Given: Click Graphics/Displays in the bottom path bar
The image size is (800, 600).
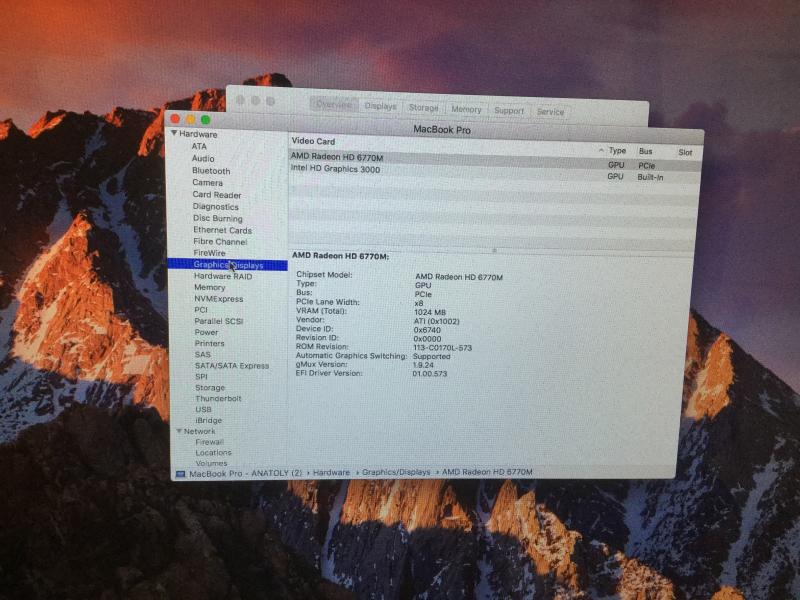Looking at the screenshot, I should pyautogui.click(x=396, y=472).
